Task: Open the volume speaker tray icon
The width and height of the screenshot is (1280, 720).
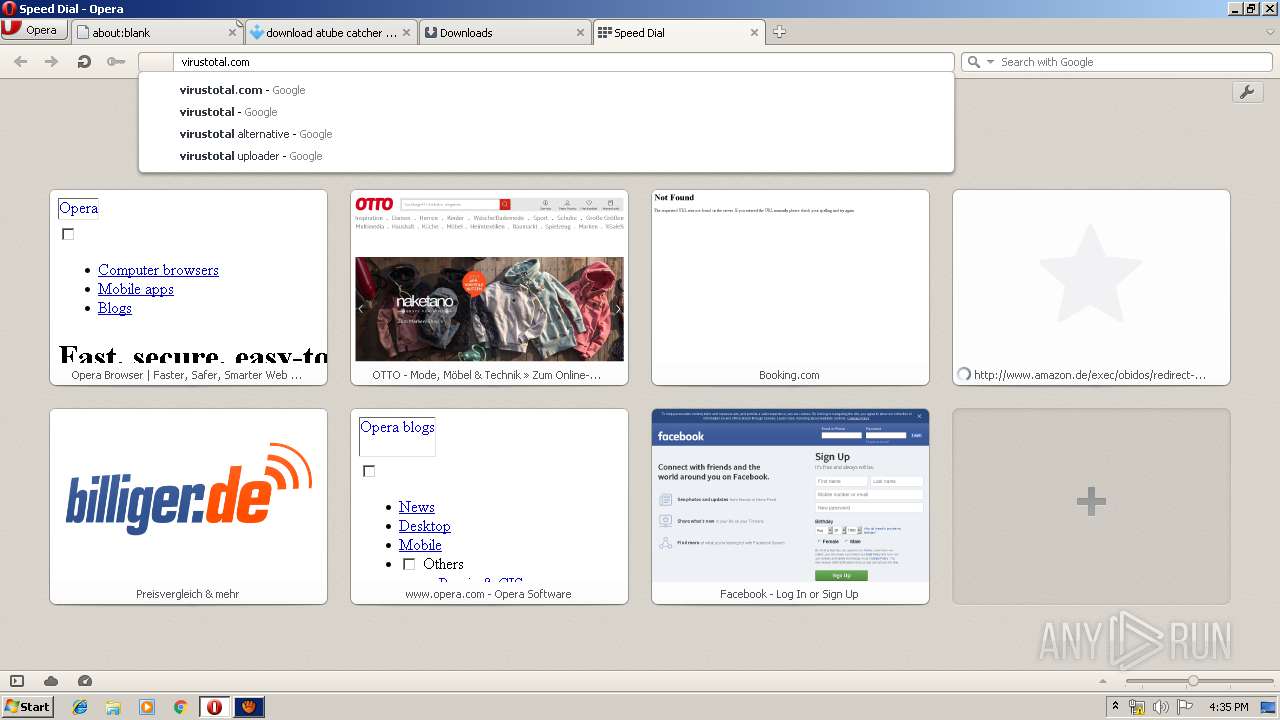Action: 1161,707
